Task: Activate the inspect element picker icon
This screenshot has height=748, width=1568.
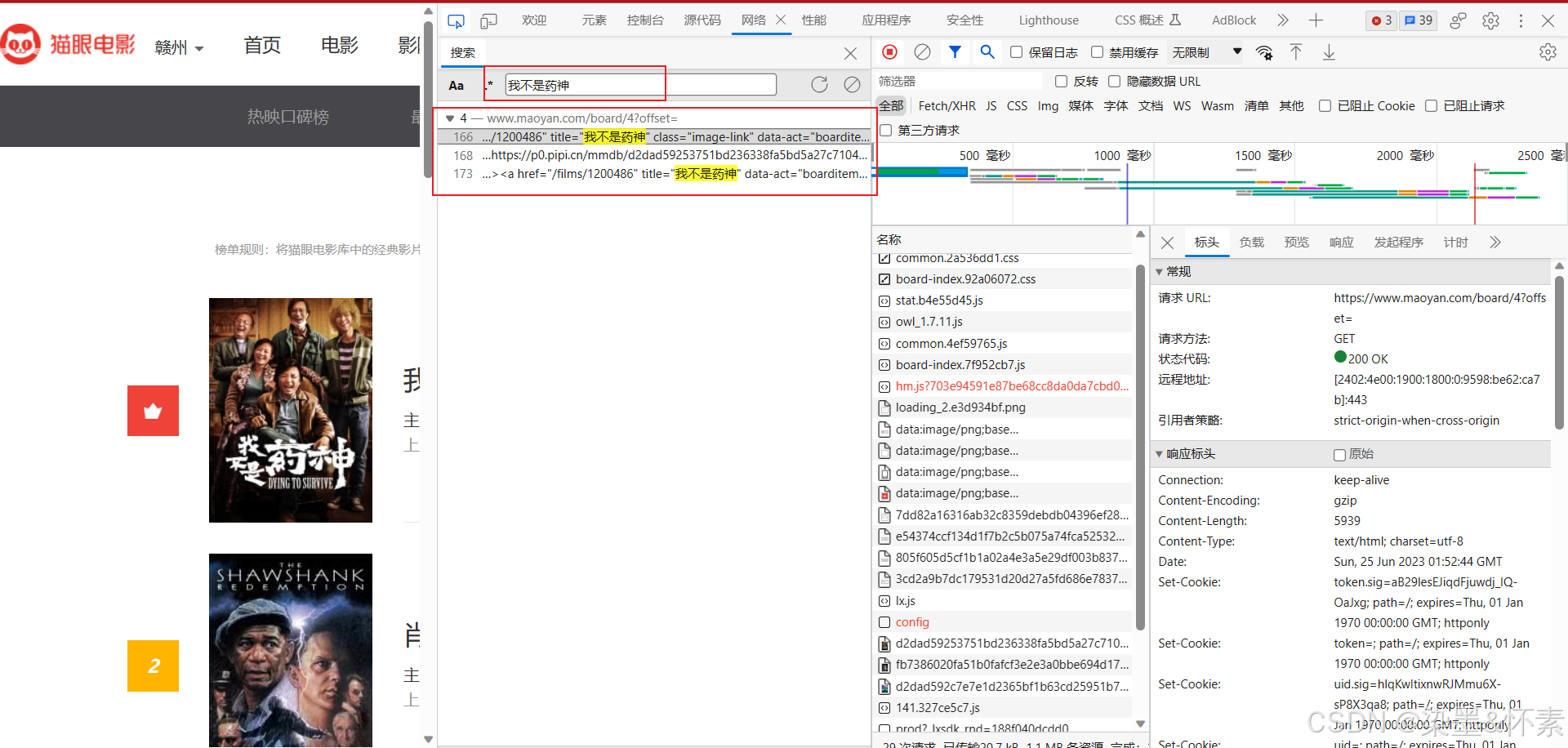Action: [456, 20]
